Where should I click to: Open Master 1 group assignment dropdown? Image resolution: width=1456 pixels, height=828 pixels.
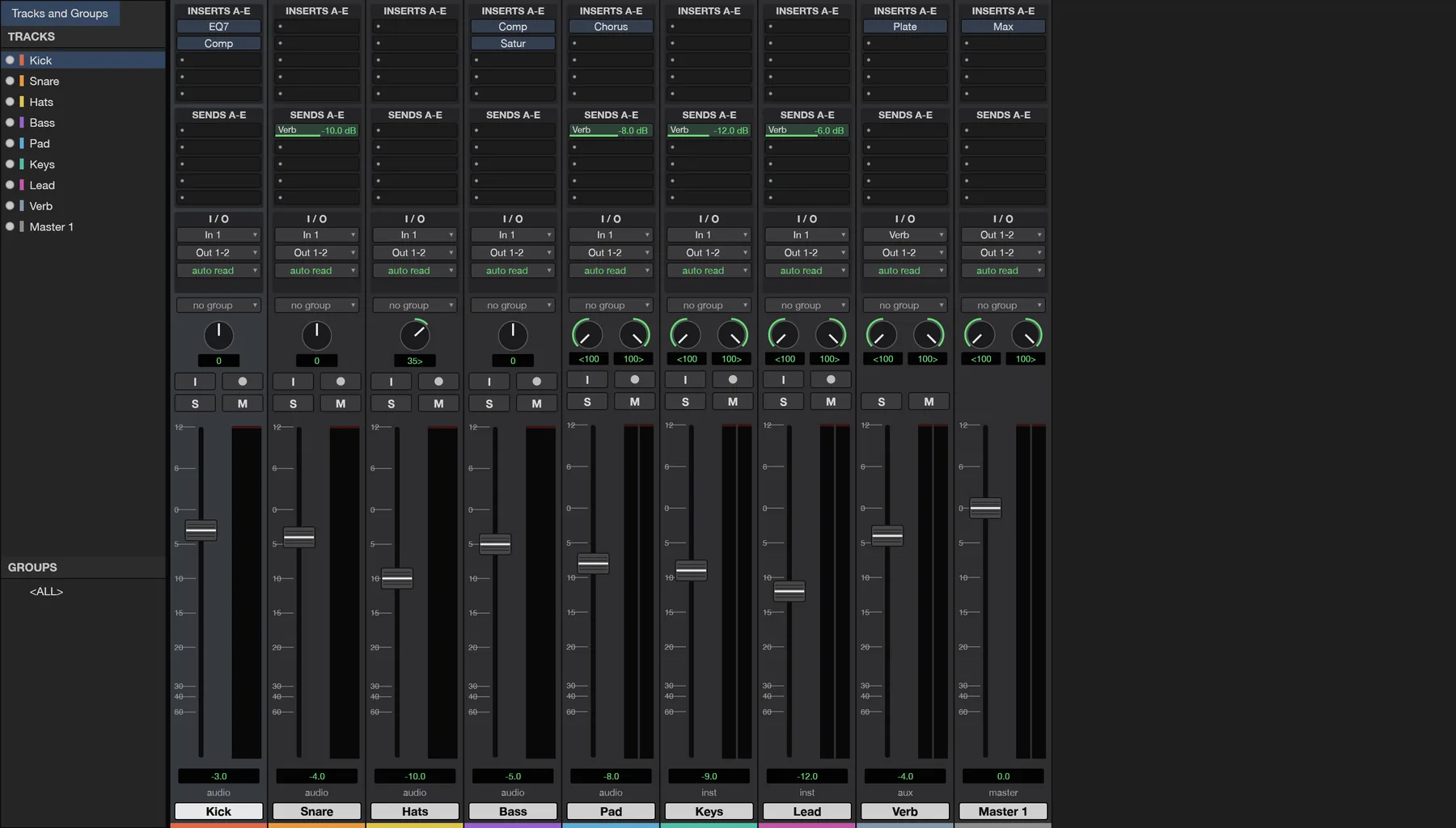[x=1003, y=305]
